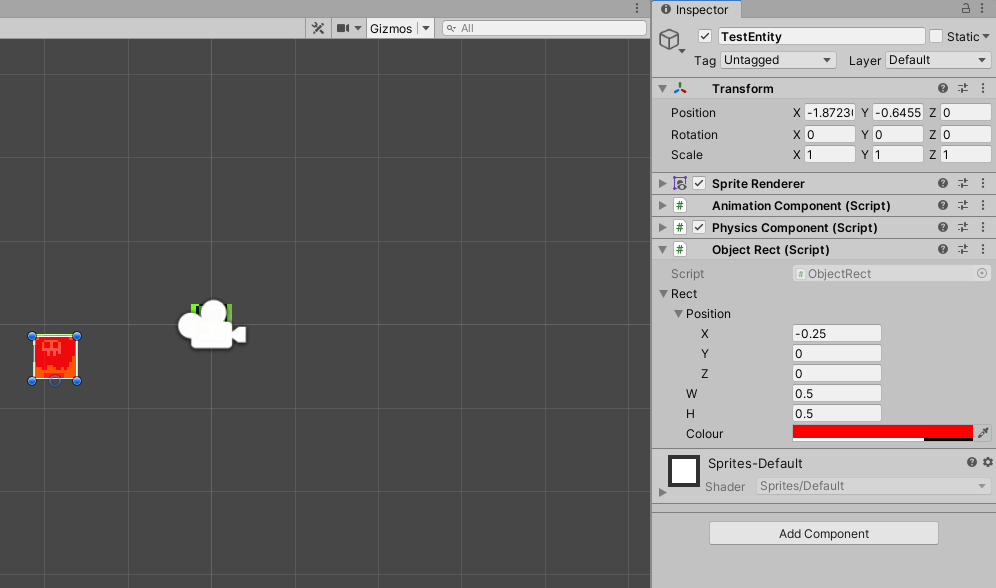The image size is (996, 588).
Task: Click the script object picker circle
Action: pos(981,273)
